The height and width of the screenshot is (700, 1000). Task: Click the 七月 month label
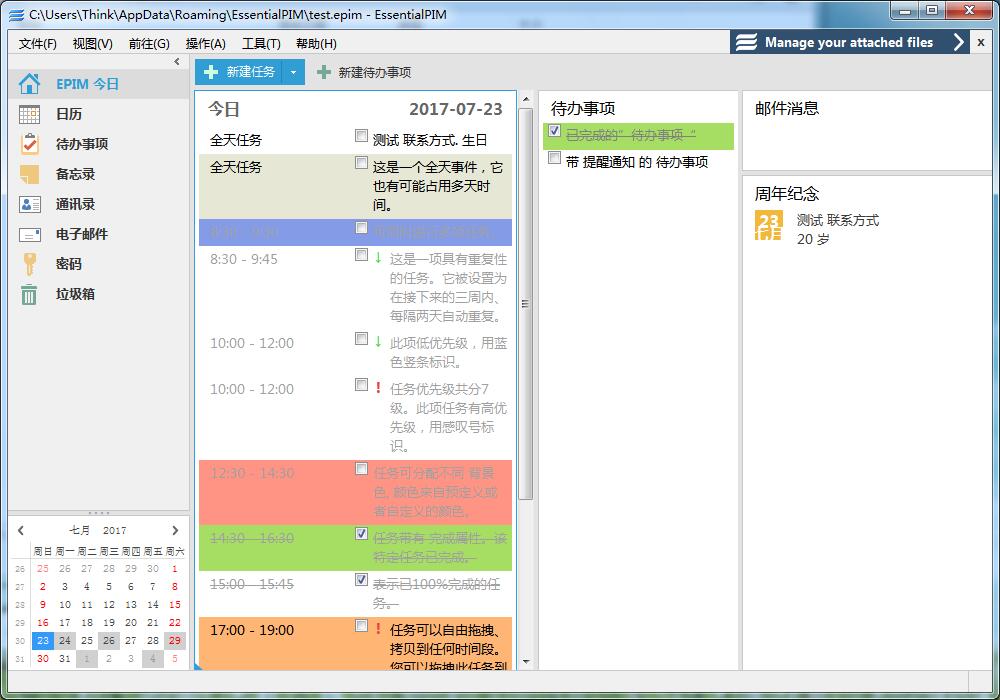pyautogui.click(x=80, y=530)
